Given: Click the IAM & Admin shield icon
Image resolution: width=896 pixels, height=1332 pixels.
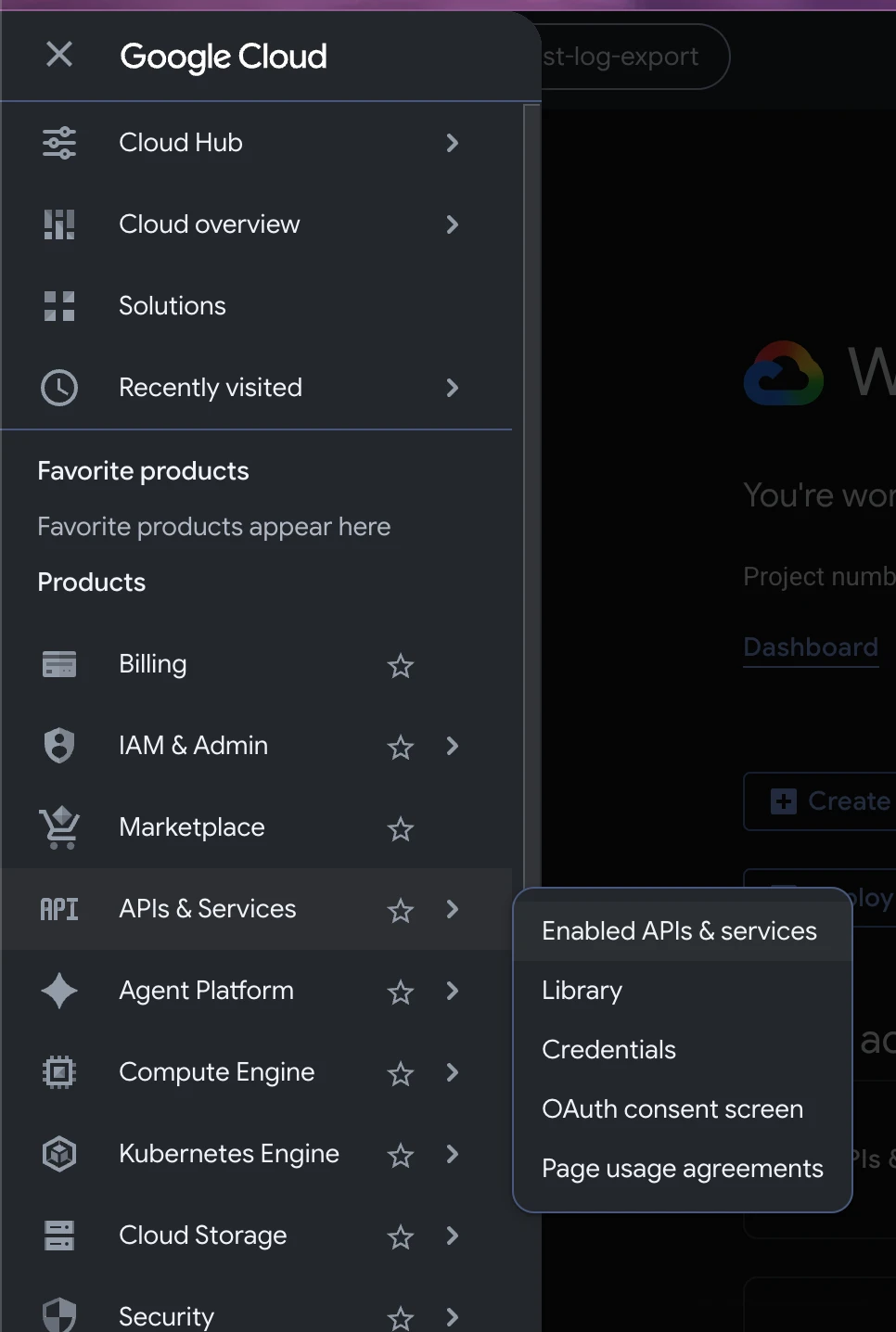Looking at the screenshot, I should (59, 746).
